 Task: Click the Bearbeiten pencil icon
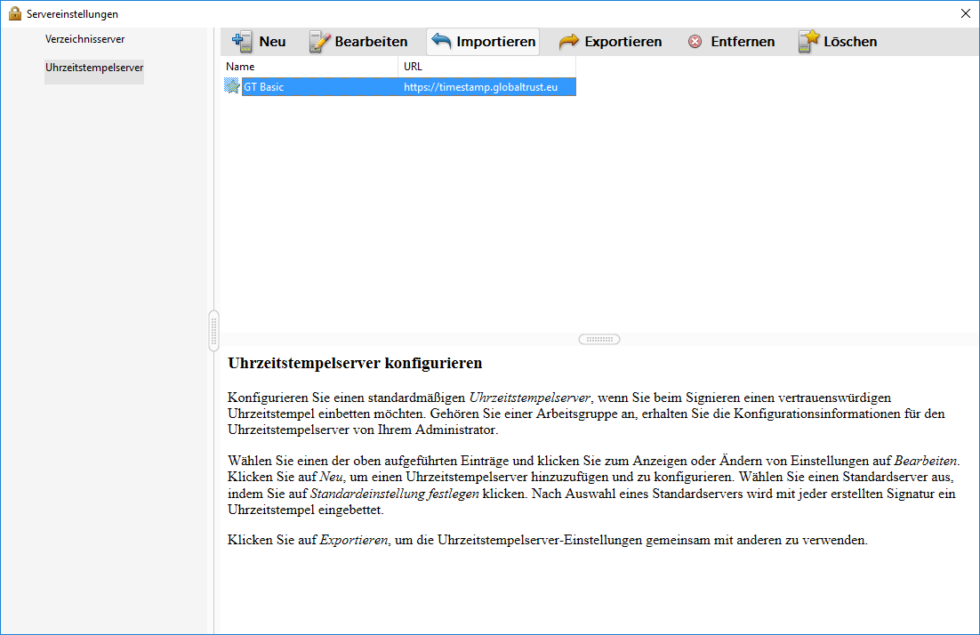322,41
